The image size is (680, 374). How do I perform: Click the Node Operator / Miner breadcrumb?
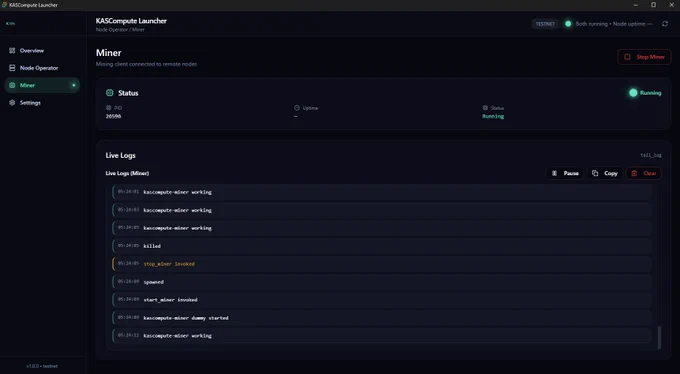120,30
